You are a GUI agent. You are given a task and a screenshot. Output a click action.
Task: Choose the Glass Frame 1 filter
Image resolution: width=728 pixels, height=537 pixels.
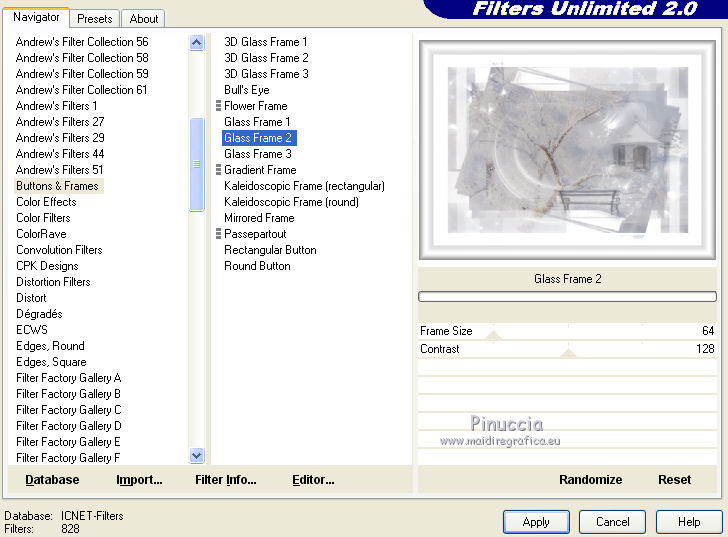pyautogui.click(x=257, y=122)
